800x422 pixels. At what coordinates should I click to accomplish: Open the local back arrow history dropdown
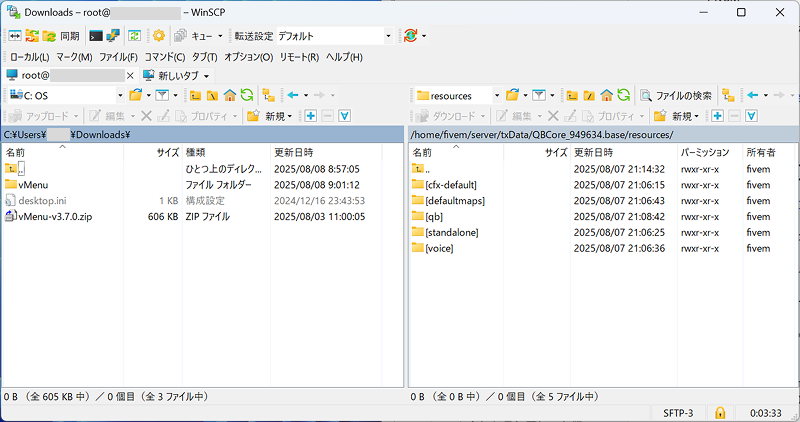pyautogui.click(x=306, y=95)
